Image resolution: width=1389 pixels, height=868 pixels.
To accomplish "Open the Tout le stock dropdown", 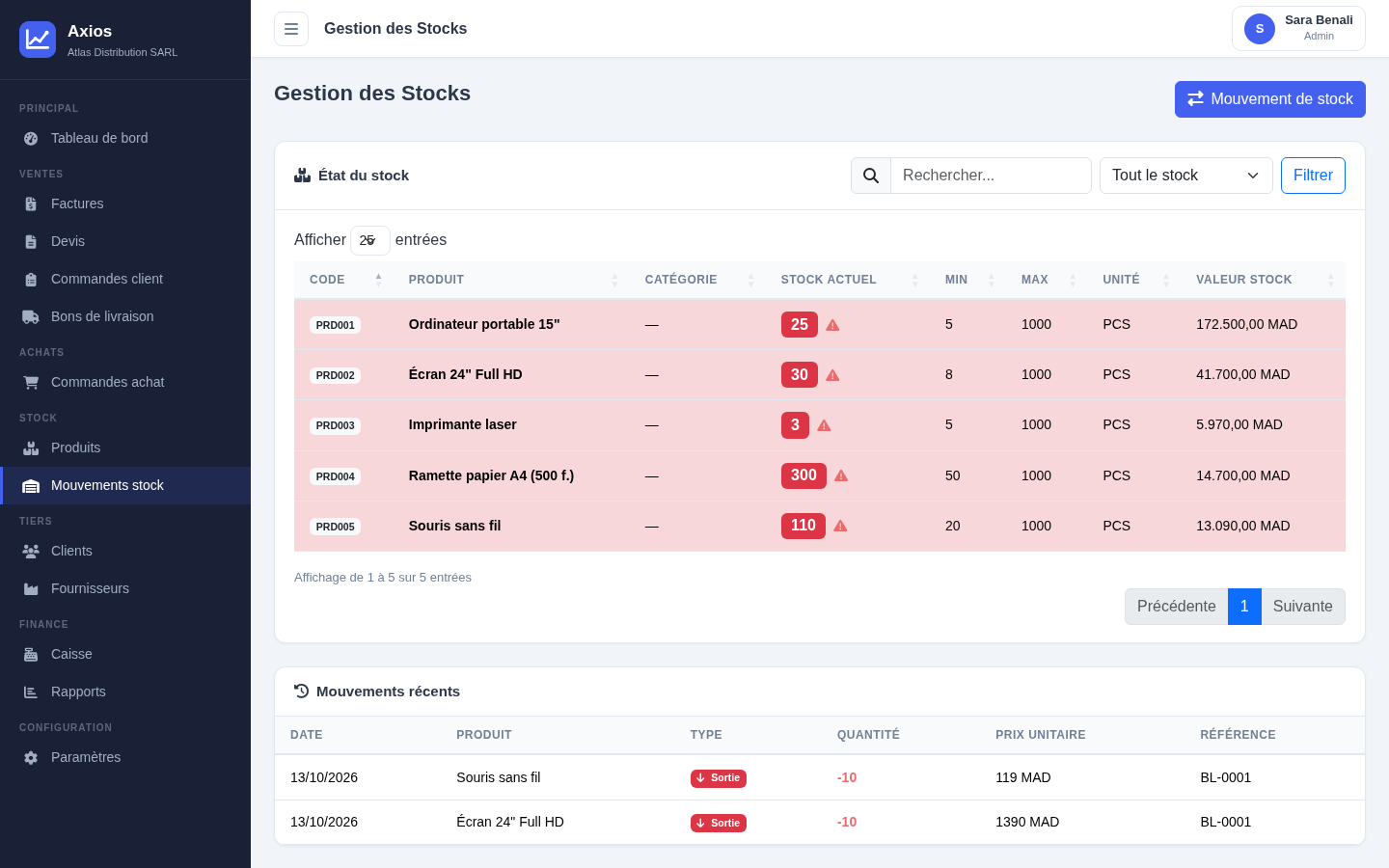I will (x=1186, y=176).
